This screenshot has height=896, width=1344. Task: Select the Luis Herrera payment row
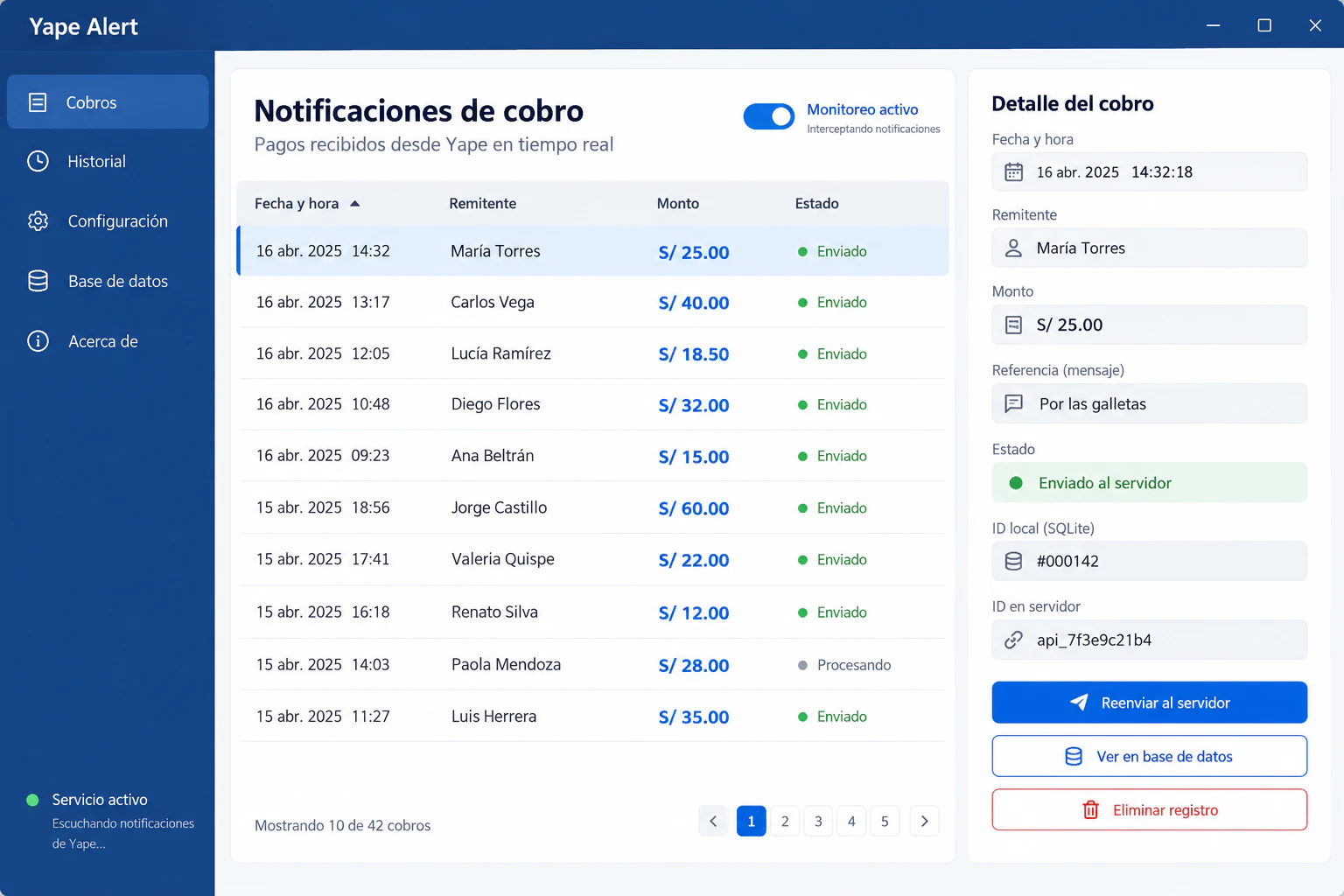click(592, 717)
